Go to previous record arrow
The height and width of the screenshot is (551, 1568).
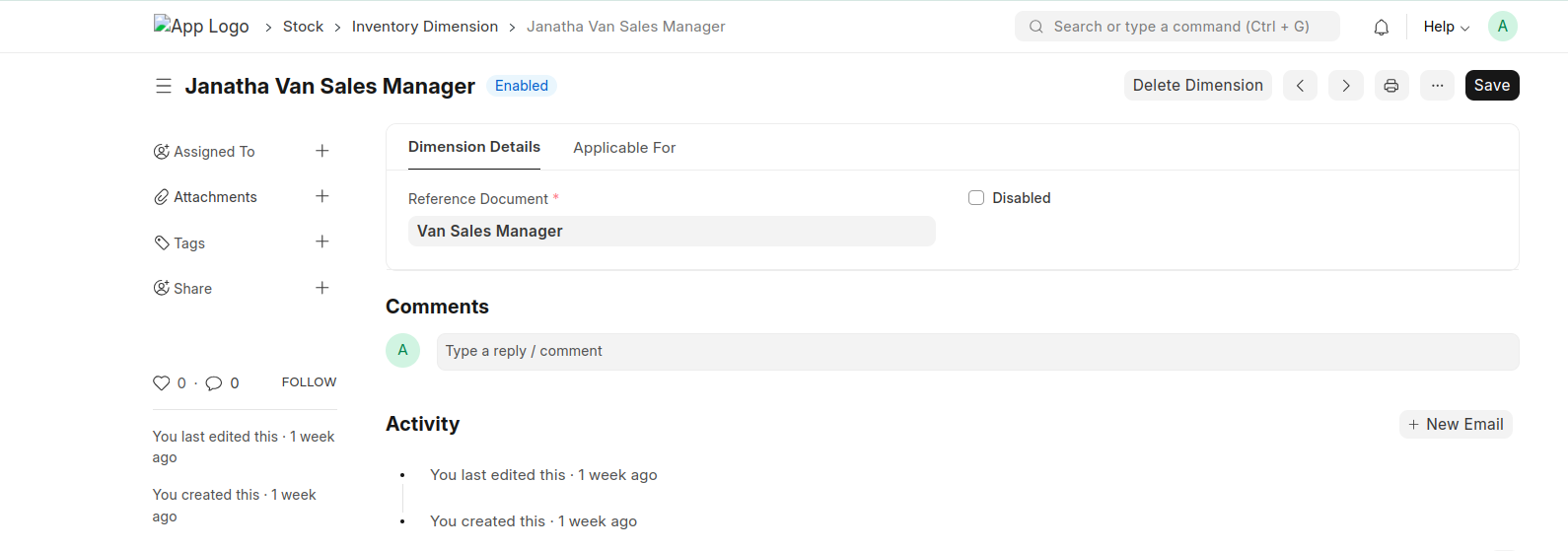pyautogui.click(x=1300, y=86)
